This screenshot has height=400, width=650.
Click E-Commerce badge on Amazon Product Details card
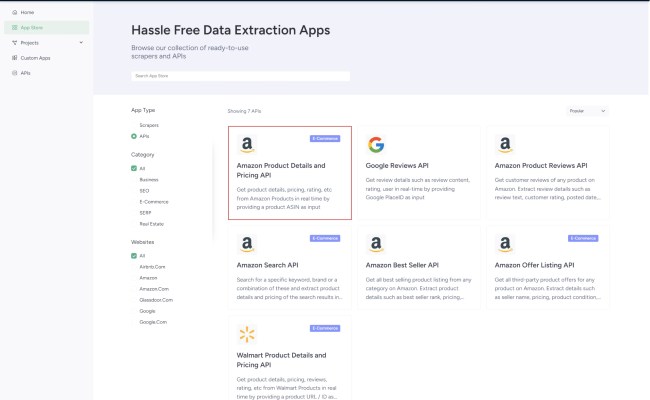(x=325, y=138)
